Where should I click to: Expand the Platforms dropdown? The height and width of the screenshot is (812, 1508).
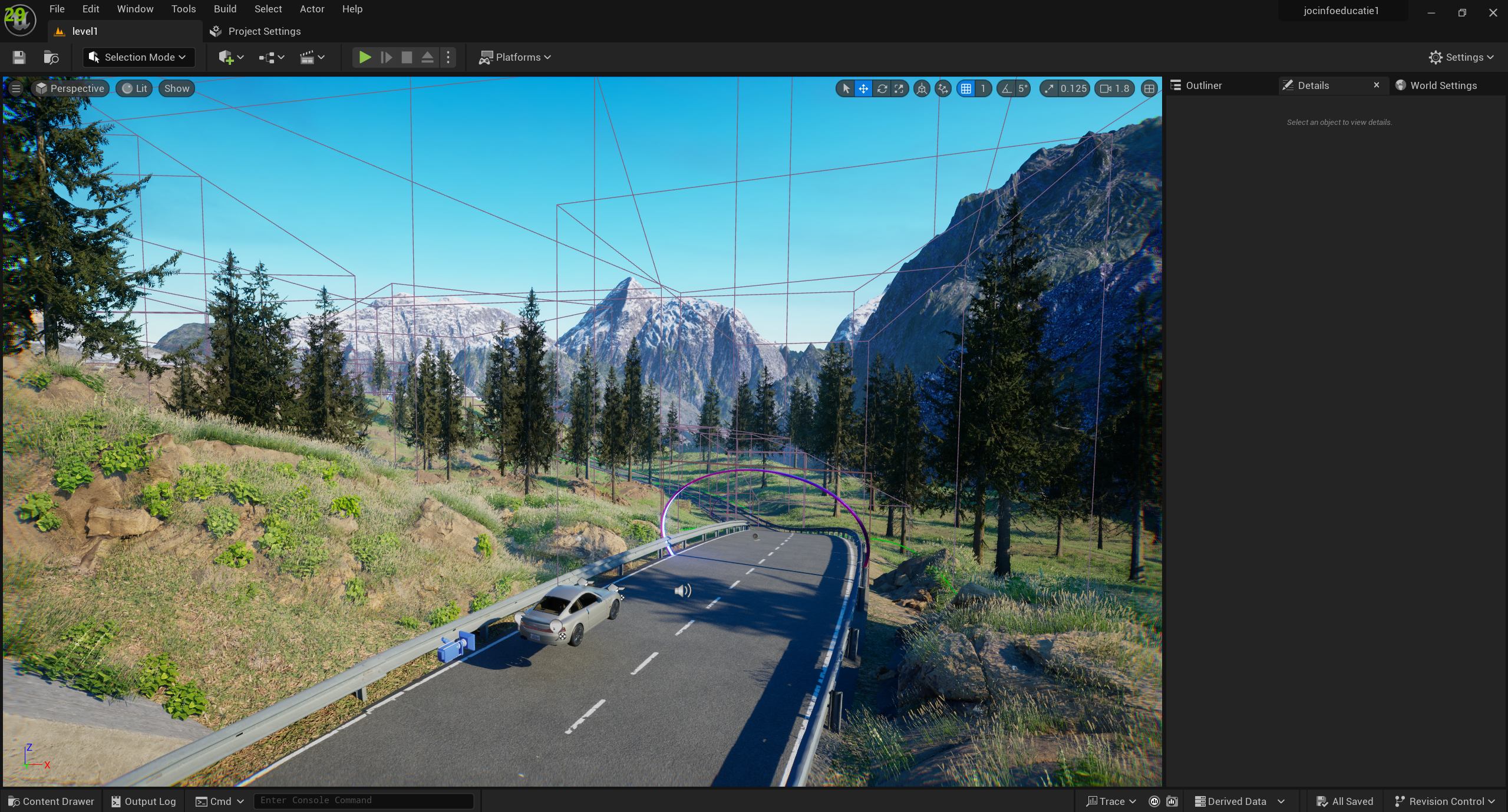tap(515, 57)
